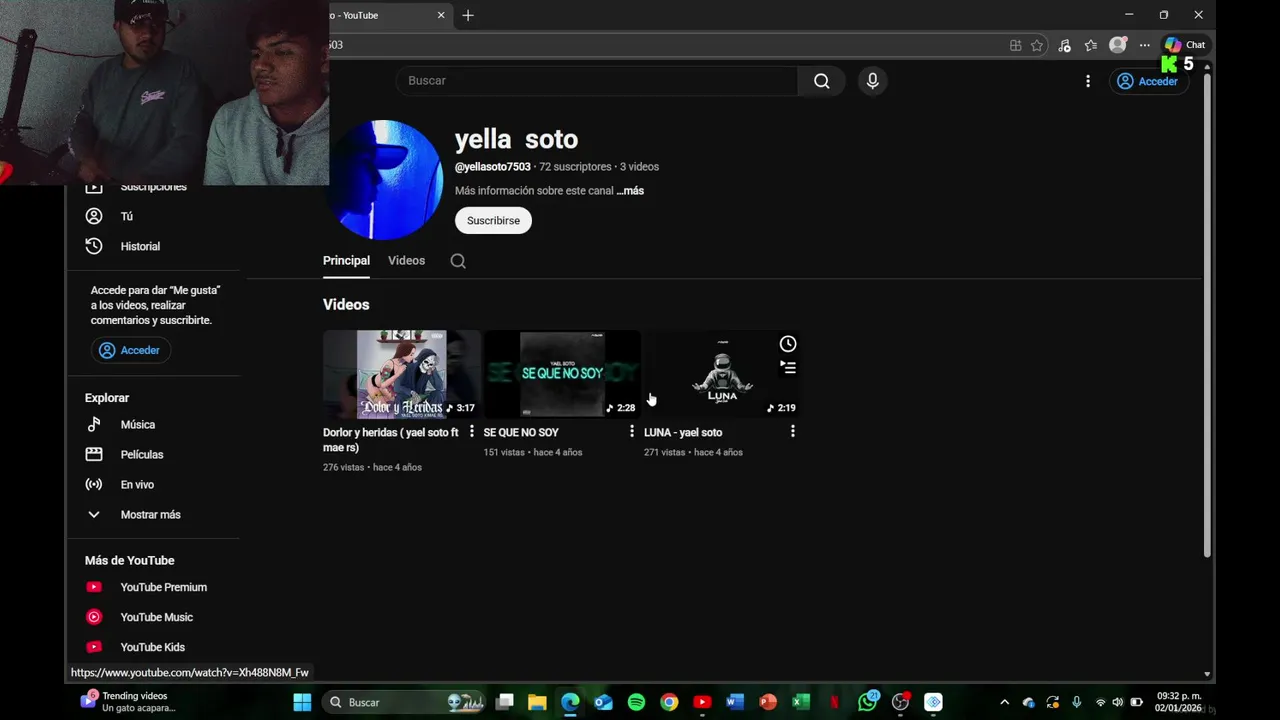Click the top-right Acceder sign-in button
The image size is (1280, 720).
1148,81
